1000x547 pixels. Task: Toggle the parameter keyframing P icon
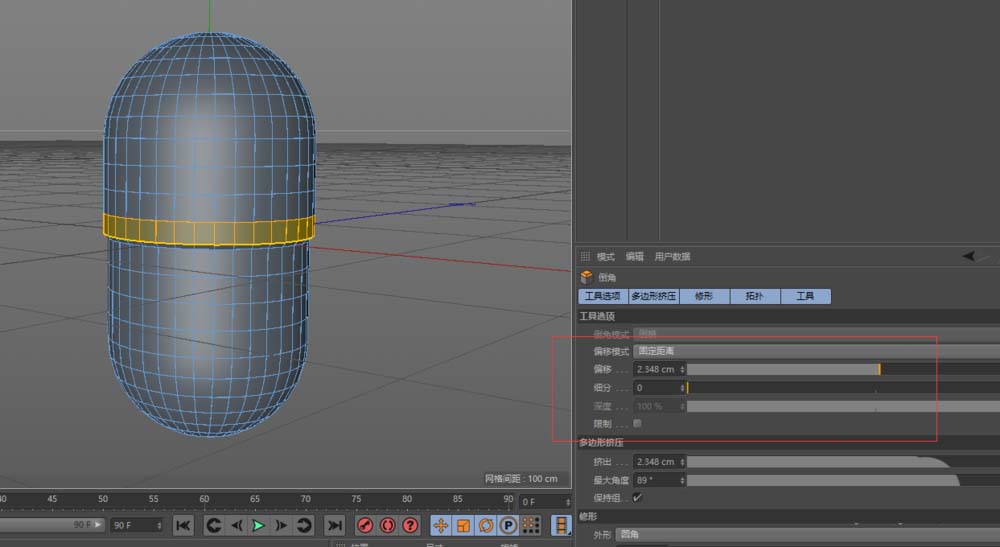pos(508,525)
